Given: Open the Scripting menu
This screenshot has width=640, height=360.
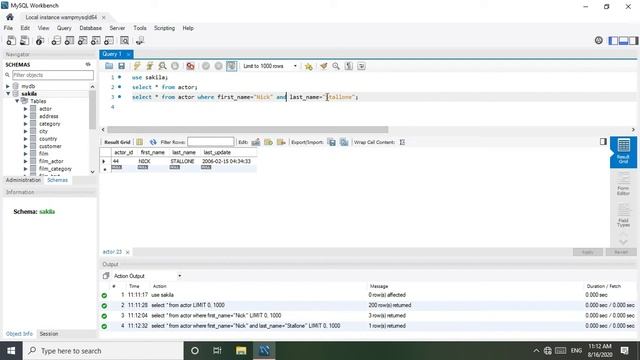Looking at the screenshot, I should tap(164, 28).
